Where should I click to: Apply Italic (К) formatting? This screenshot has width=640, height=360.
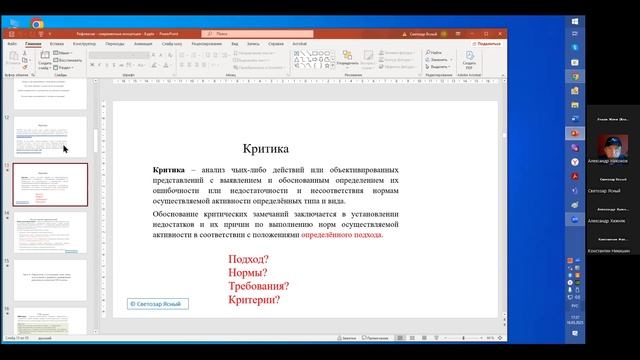click(x=100, y=65)
